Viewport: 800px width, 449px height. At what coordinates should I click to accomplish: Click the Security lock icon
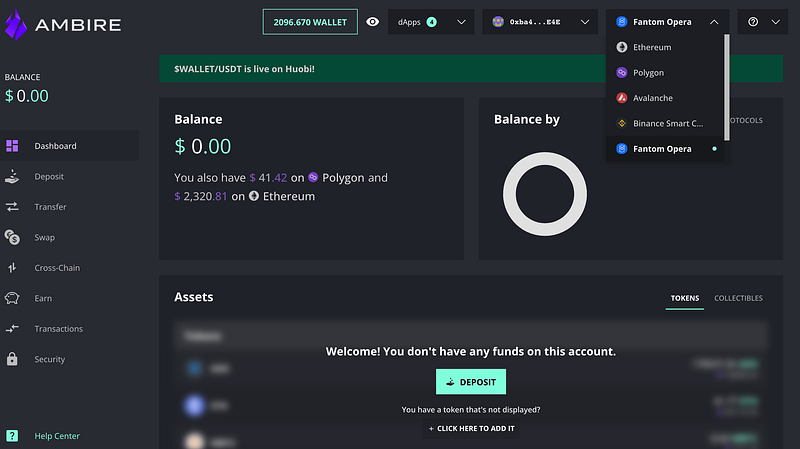[x=12, y=359]
